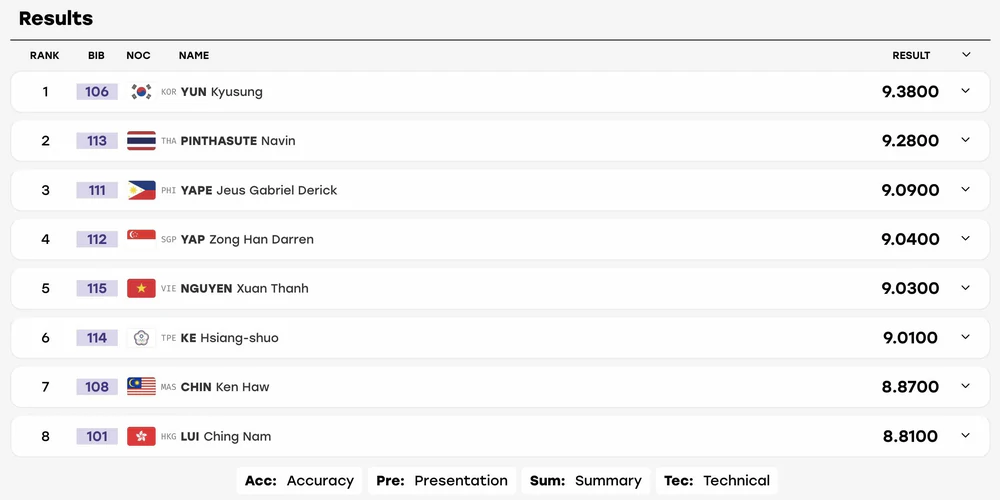Open athlete name YAP Zong Han Darren
Viewport: 1000px width, 500px height.
(x=247, y=240)
